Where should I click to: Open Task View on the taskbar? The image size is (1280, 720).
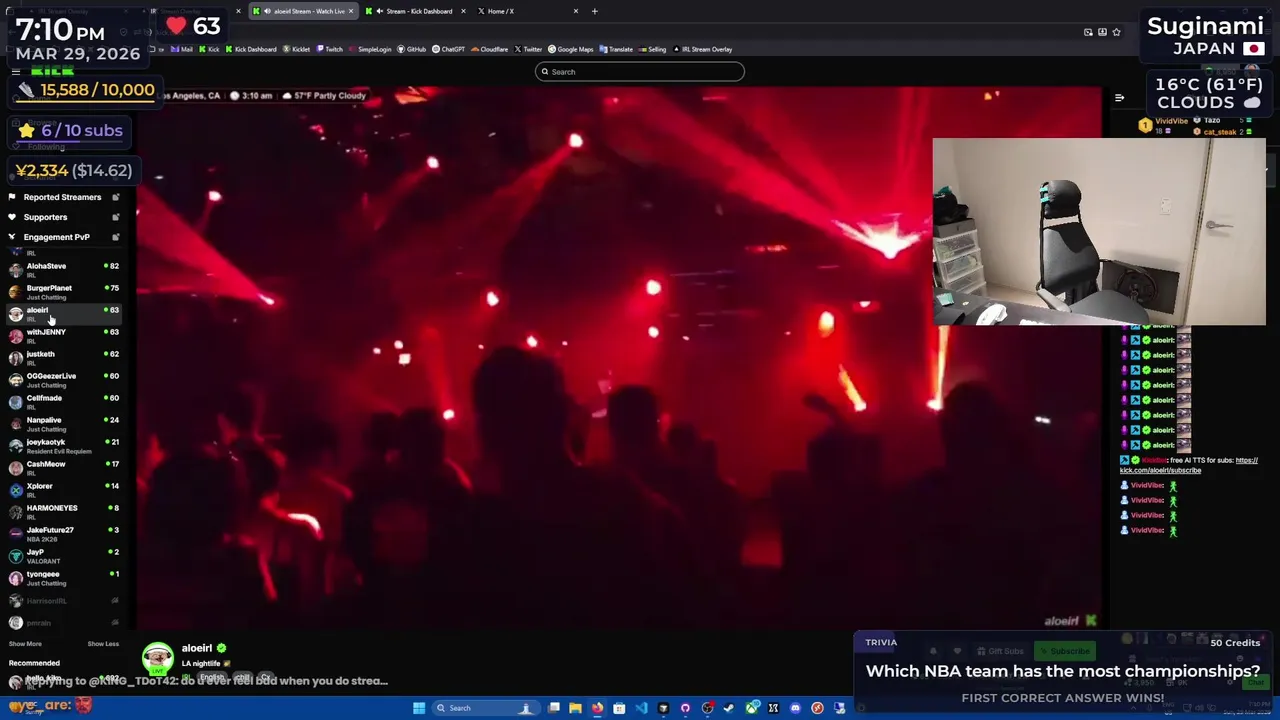553,708
